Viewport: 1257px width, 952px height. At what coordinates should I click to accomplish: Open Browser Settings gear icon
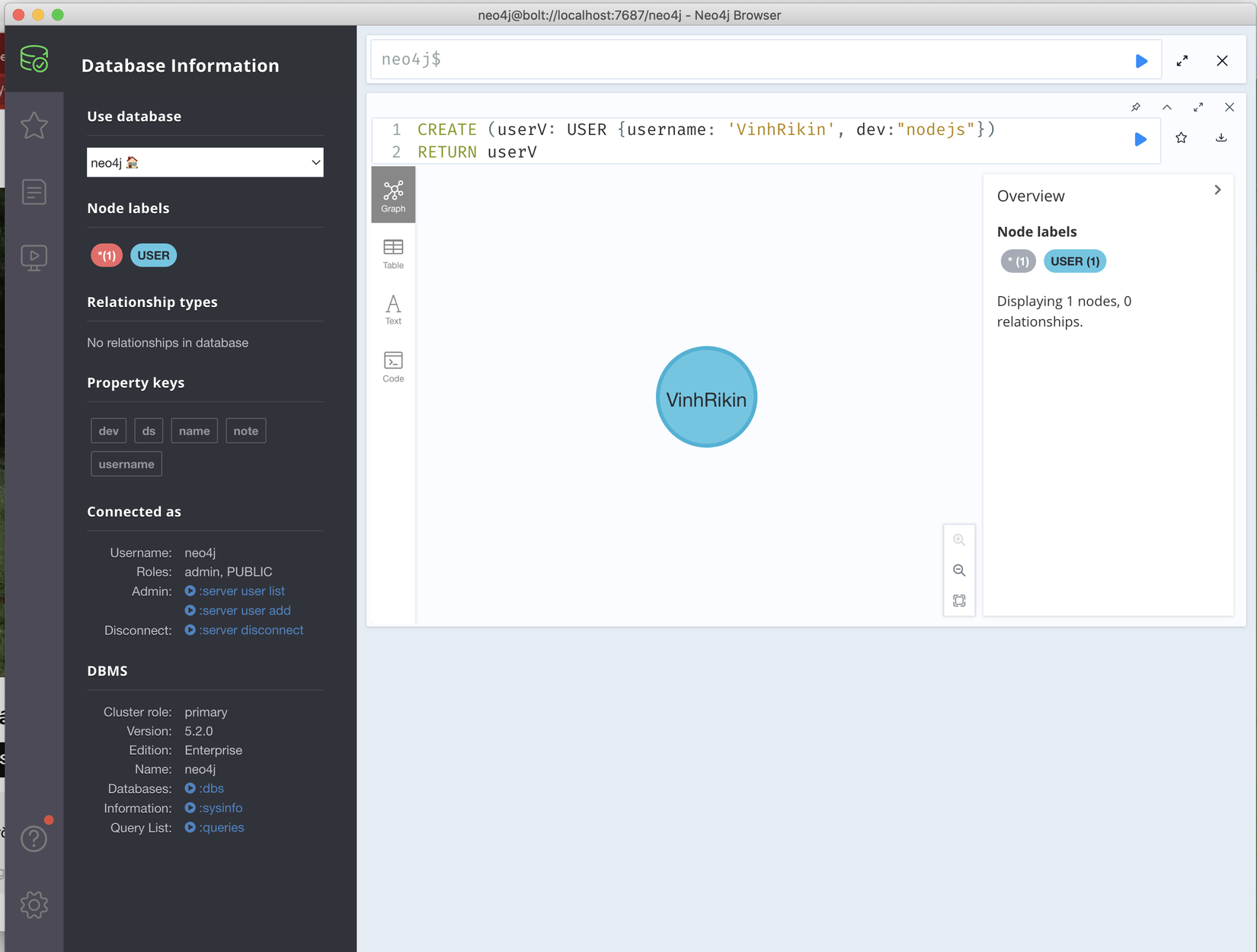pos(34,905)
